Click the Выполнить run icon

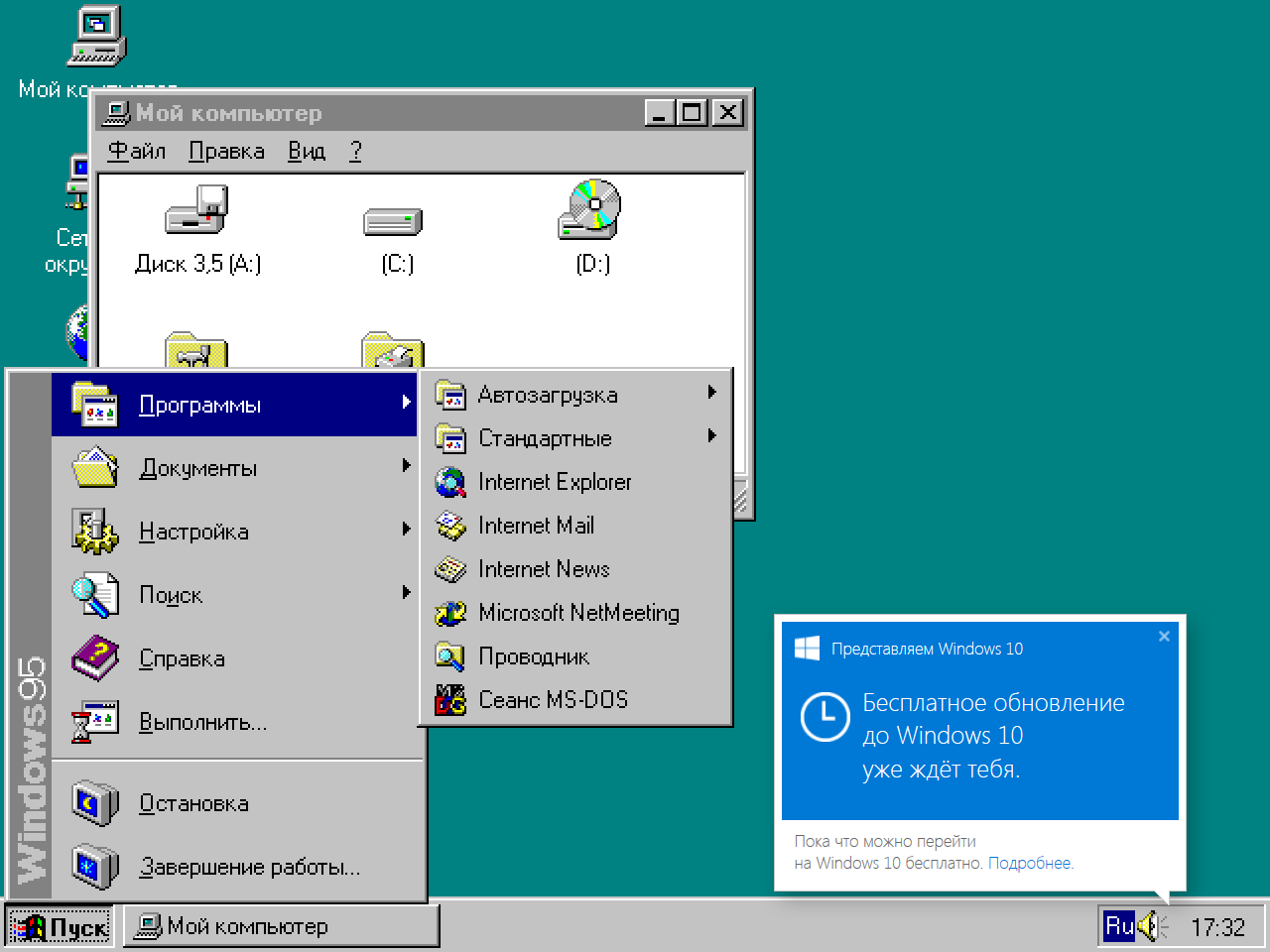click(x=95, y=721)
